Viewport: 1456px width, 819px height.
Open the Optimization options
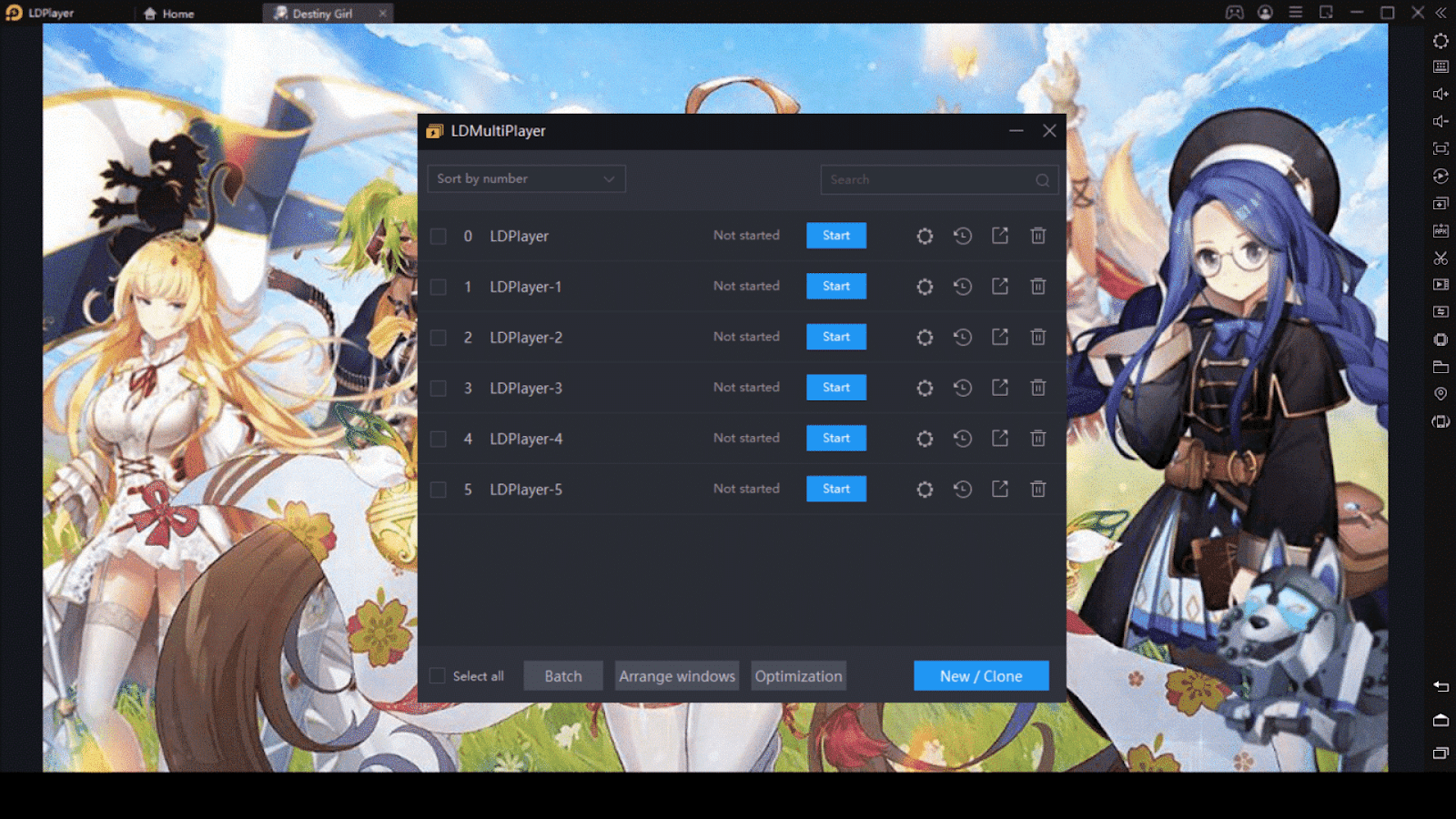(798, 676)
